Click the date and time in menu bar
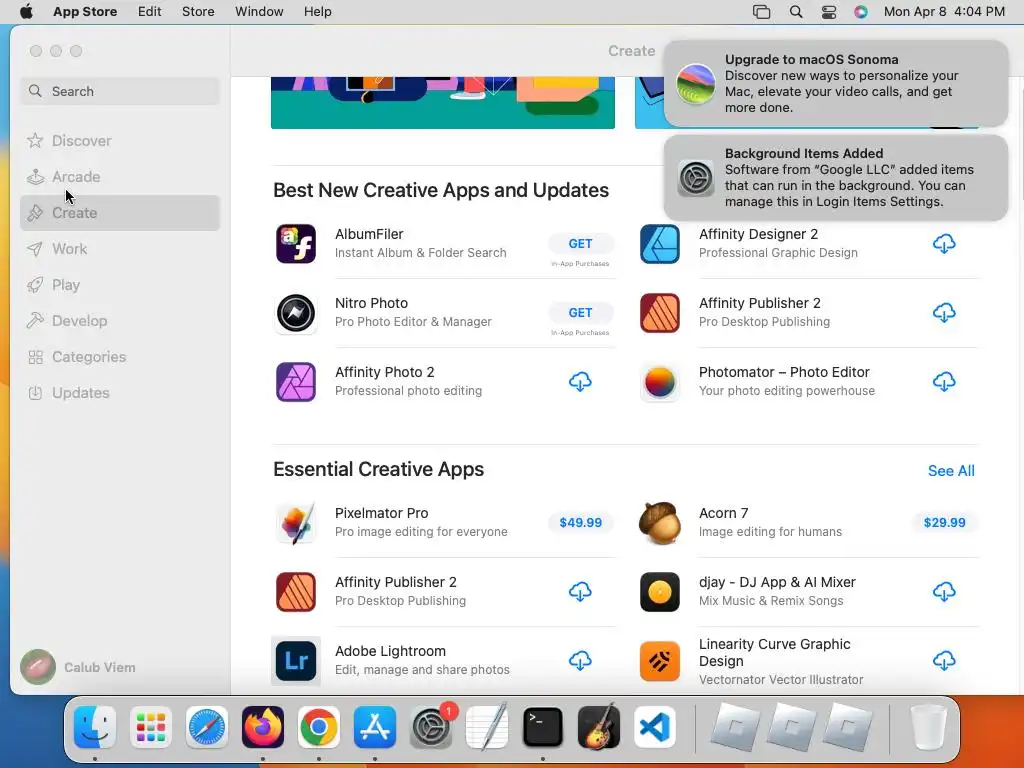This screenshot has width=1024, height=768. [944, 12]
